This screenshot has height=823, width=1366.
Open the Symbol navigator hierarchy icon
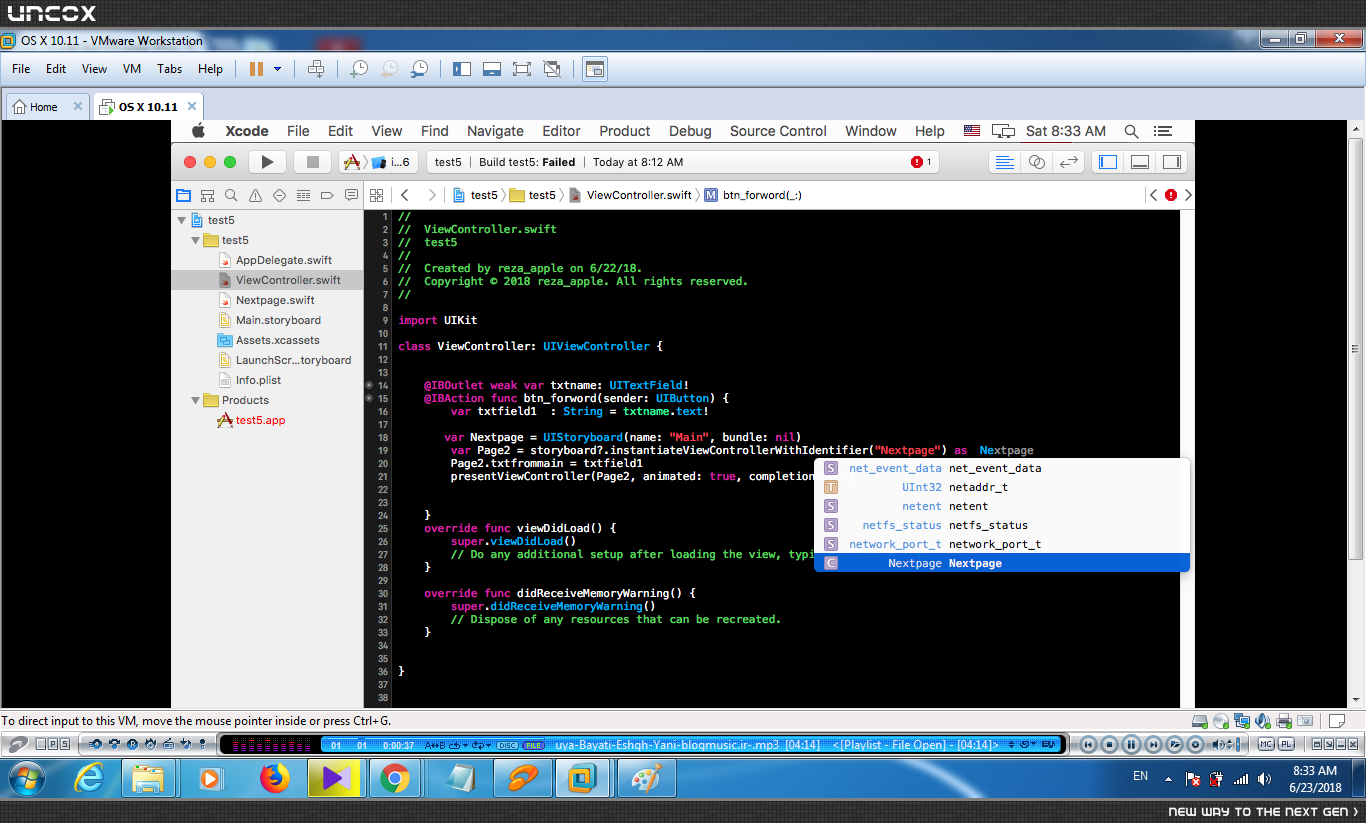pyautogui.click(x=207, y=195)
